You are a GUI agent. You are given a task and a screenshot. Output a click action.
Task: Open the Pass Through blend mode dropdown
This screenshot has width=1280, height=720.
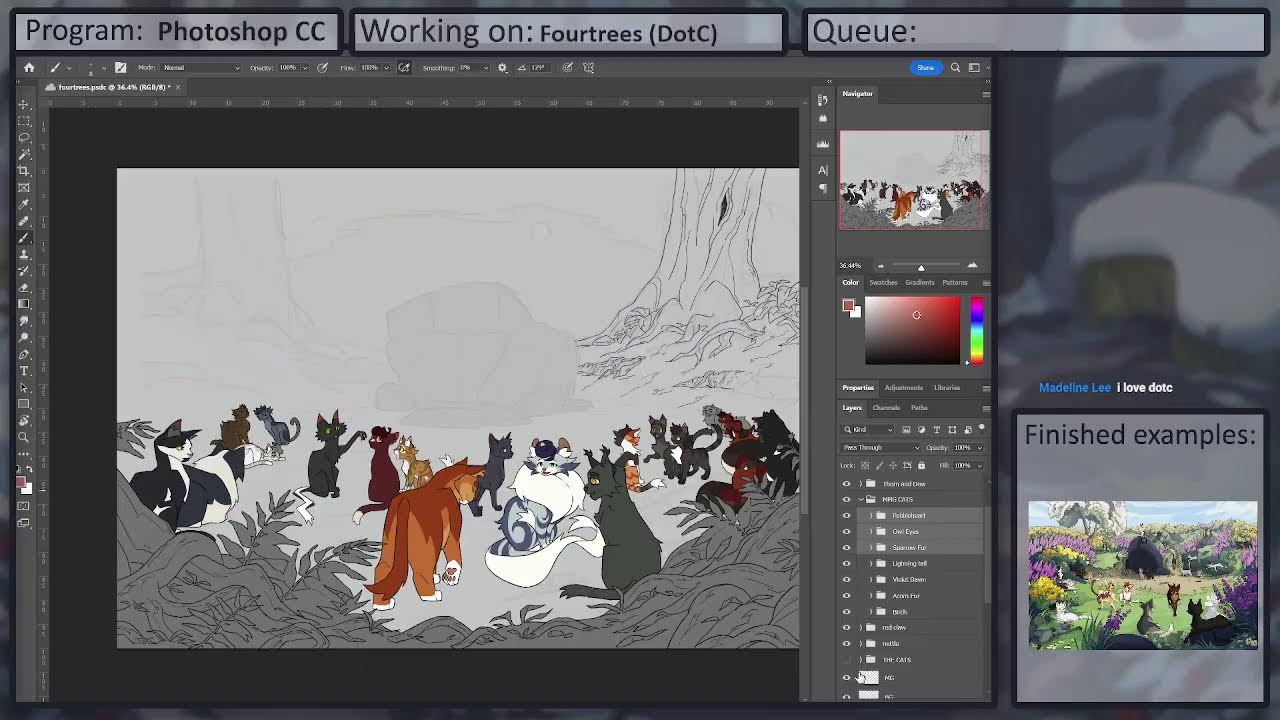pyautogui.click(x=881, y=448)
